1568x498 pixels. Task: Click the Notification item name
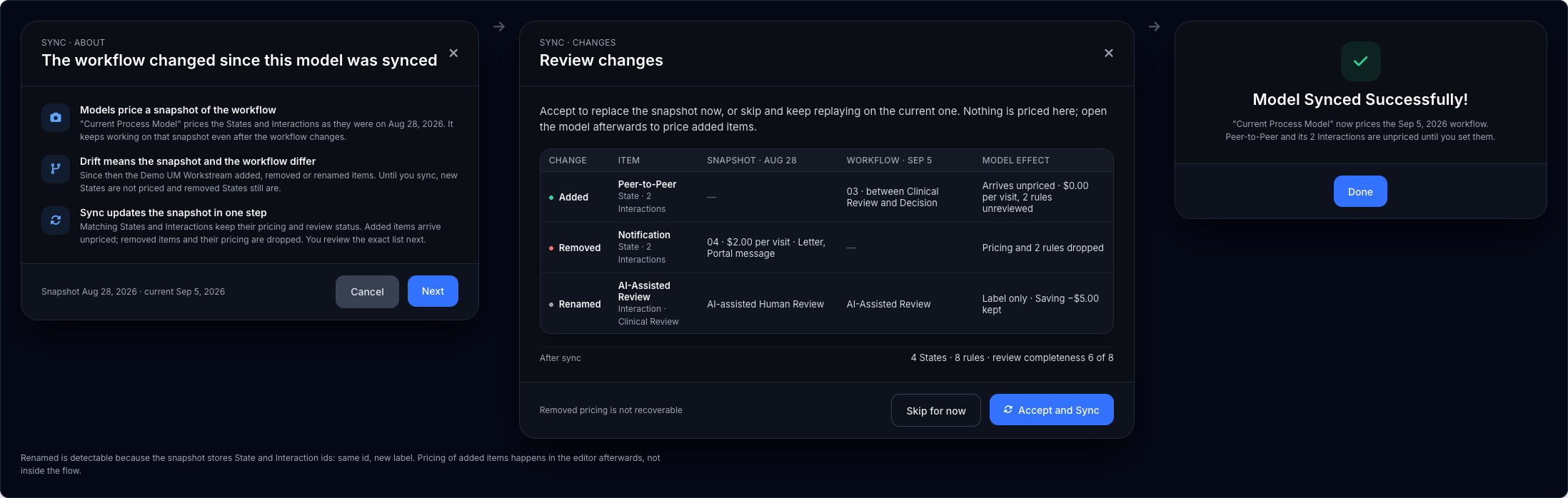coord(644,235)
